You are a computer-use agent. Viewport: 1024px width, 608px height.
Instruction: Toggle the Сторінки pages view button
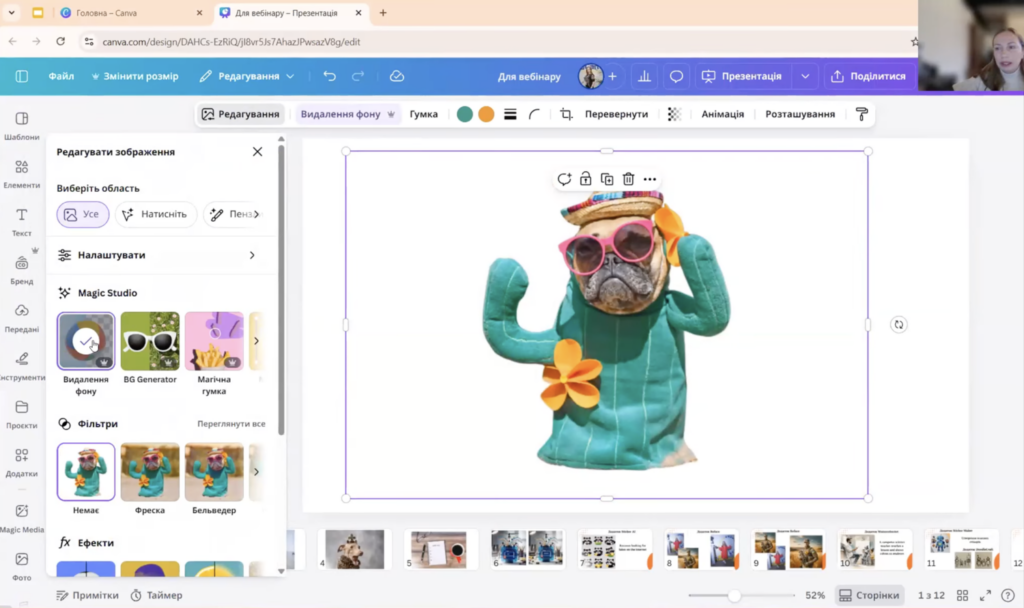(x=869, y=596)
